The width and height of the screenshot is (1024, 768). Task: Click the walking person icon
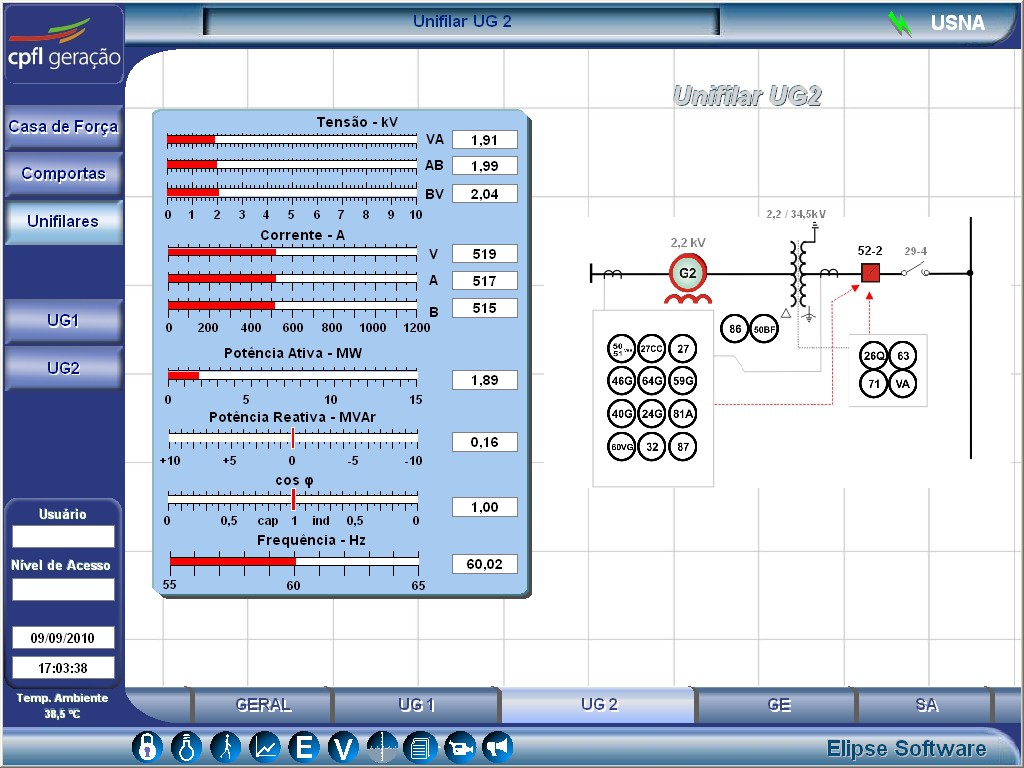[x=225, y=746]
